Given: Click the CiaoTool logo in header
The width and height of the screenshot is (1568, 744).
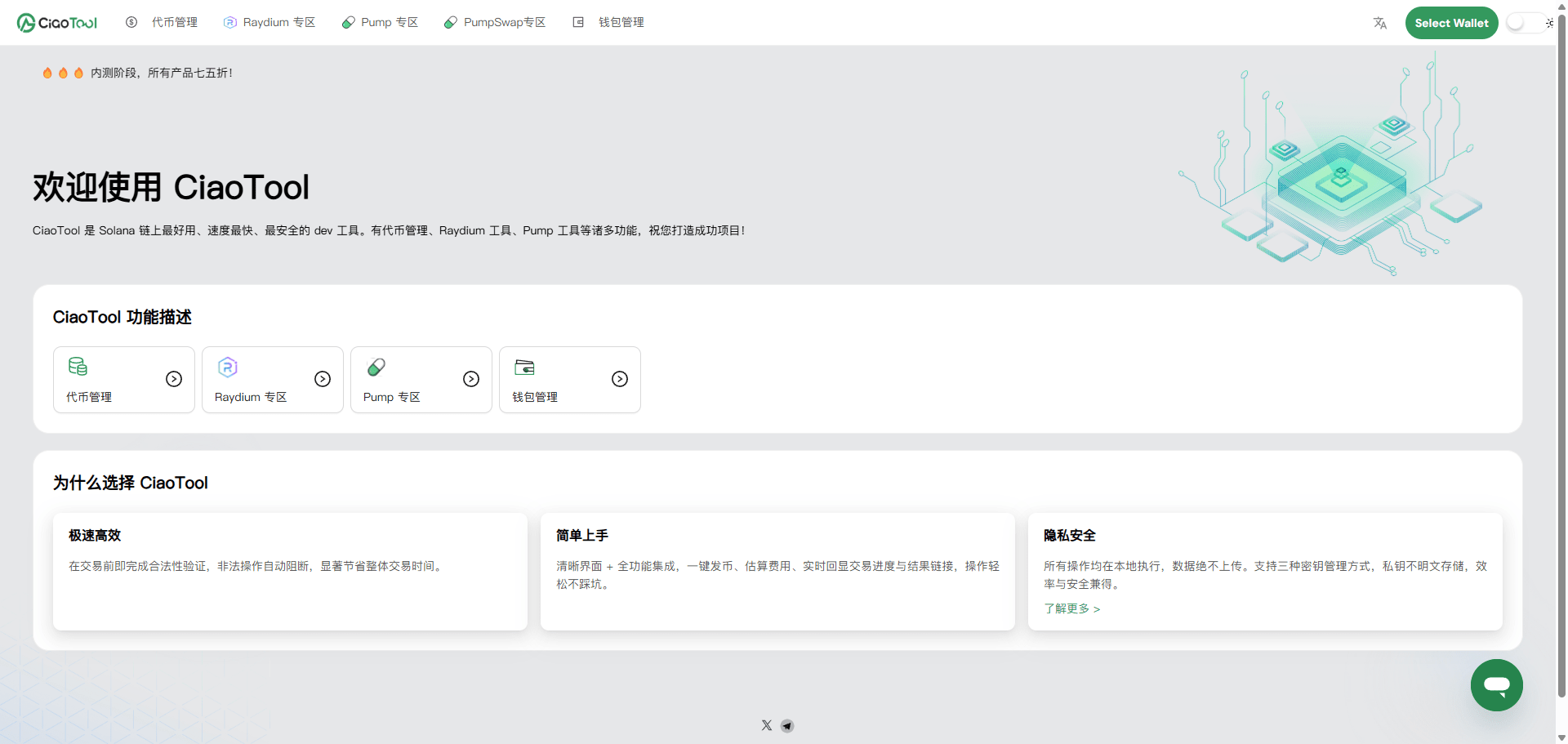Looking at the screenshot, I should [x=57, y=23].
